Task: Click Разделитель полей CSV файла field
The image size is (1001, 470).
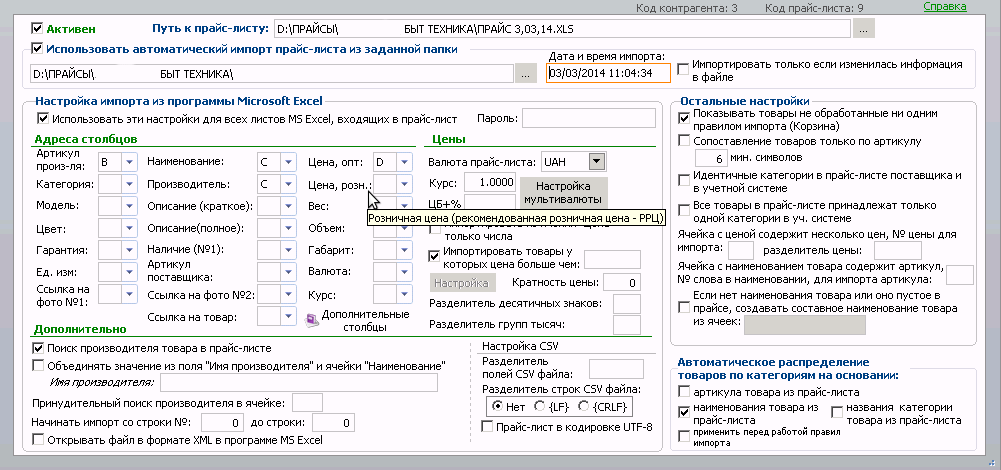Action: pyautogui.click(x=616, y=368)
